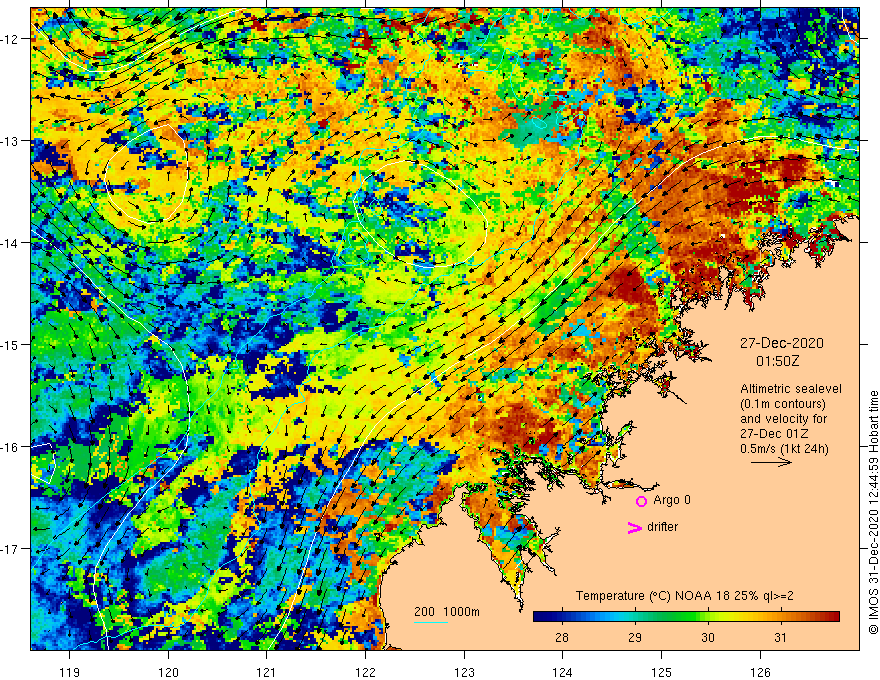
Task: Click the longitude label 126
Action: (x=760, y=672)
